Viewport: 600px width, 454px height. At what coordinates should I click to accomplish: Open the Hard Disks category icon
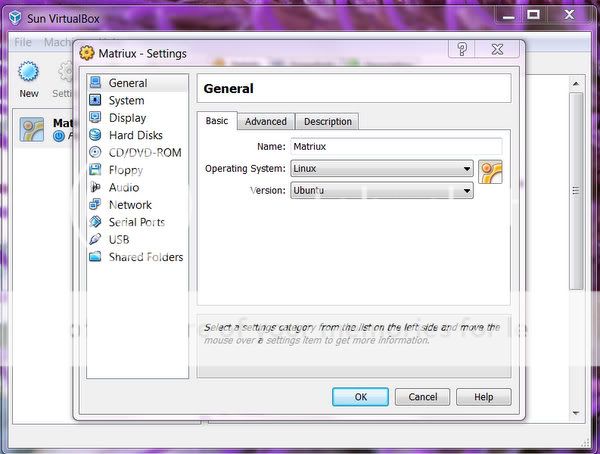95,135
